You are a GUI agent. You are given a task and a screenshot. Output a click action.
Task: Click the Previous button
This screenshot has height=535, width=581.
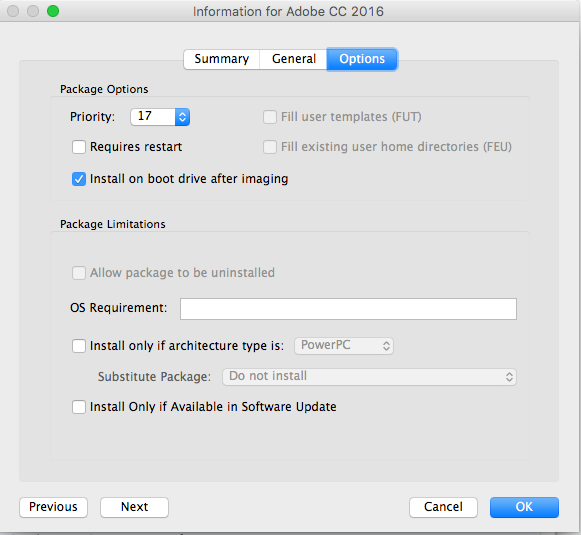tap(53, 507)
